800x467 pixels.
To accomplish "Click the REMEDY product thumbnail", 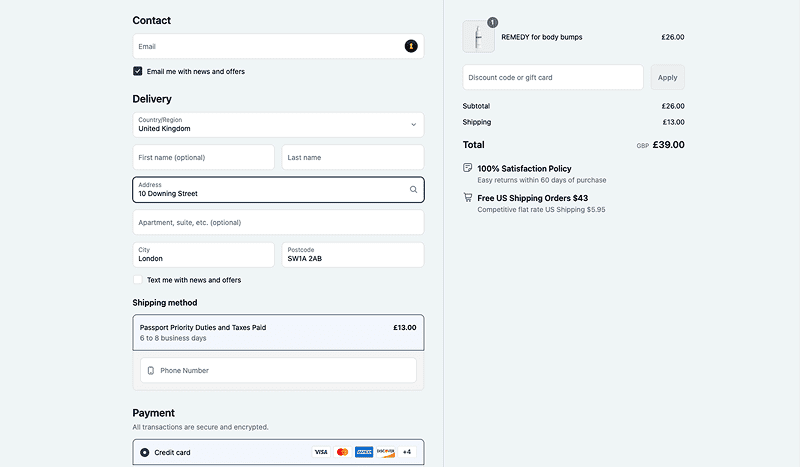I will (x=478, y=37).
